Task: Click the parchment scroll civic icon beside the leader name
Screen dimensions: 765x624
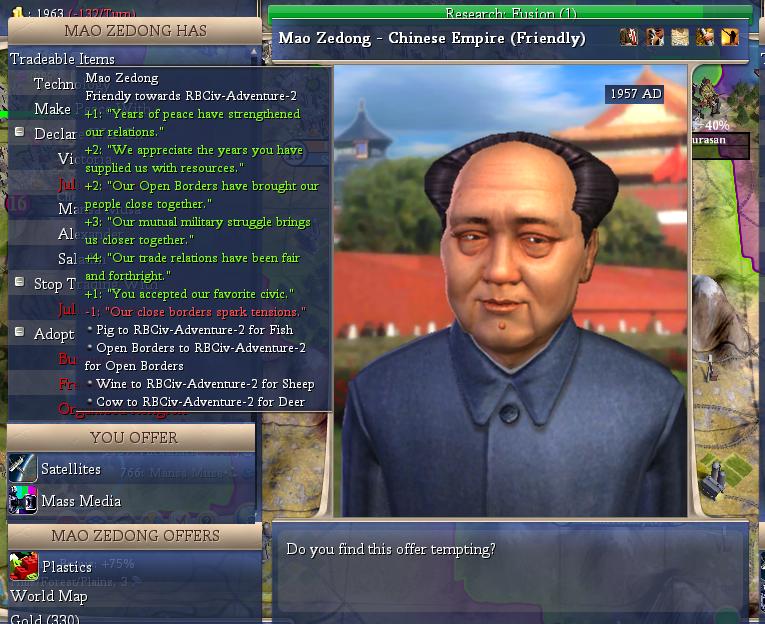Action: (x=679, y=37)
